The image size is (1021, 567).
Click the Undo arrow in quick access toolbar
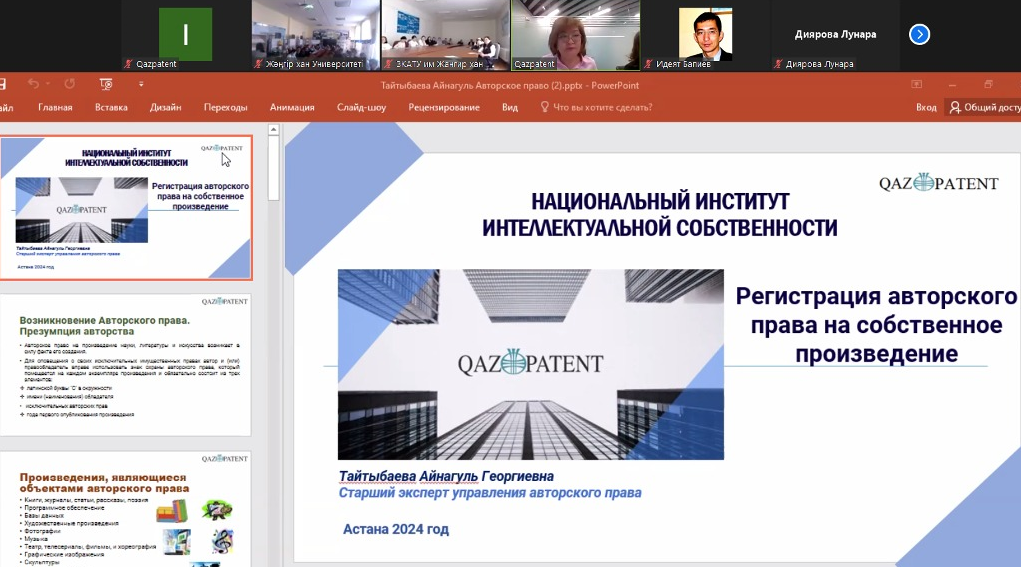(x=33, y=85)
